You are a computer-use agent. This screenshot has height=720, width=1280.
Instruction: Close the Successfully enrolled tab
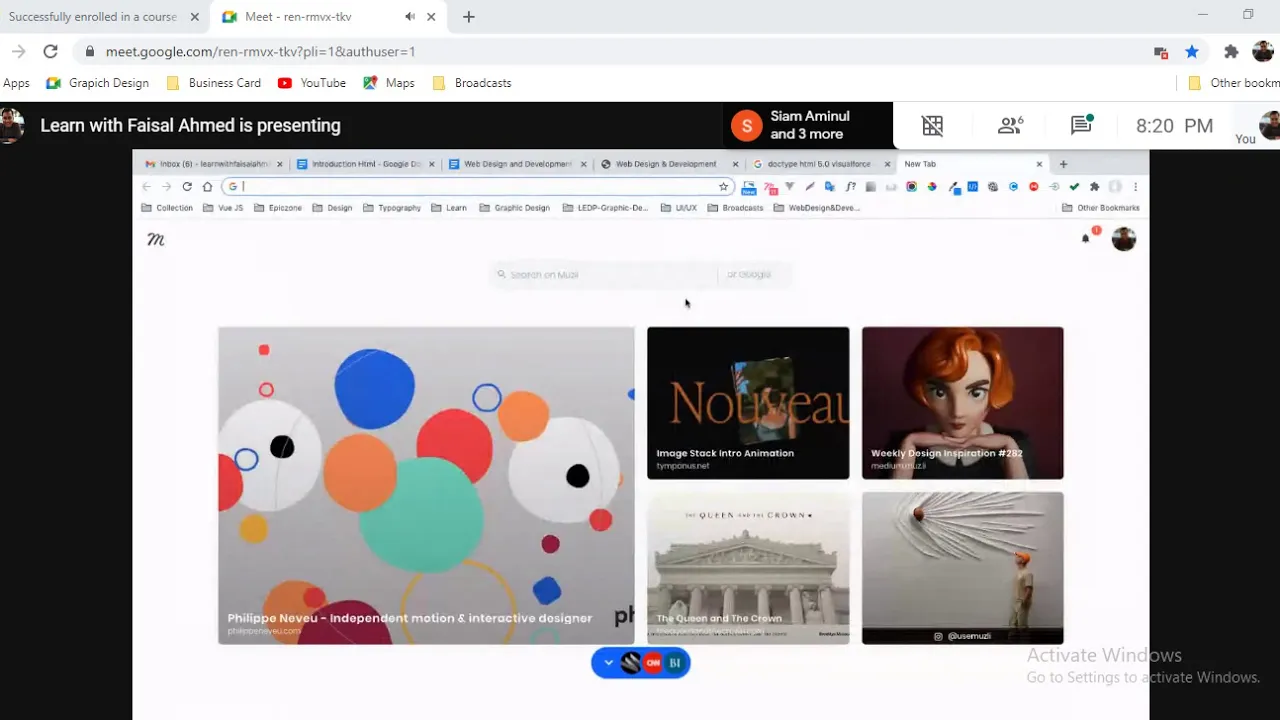click(x=195, y=16)
